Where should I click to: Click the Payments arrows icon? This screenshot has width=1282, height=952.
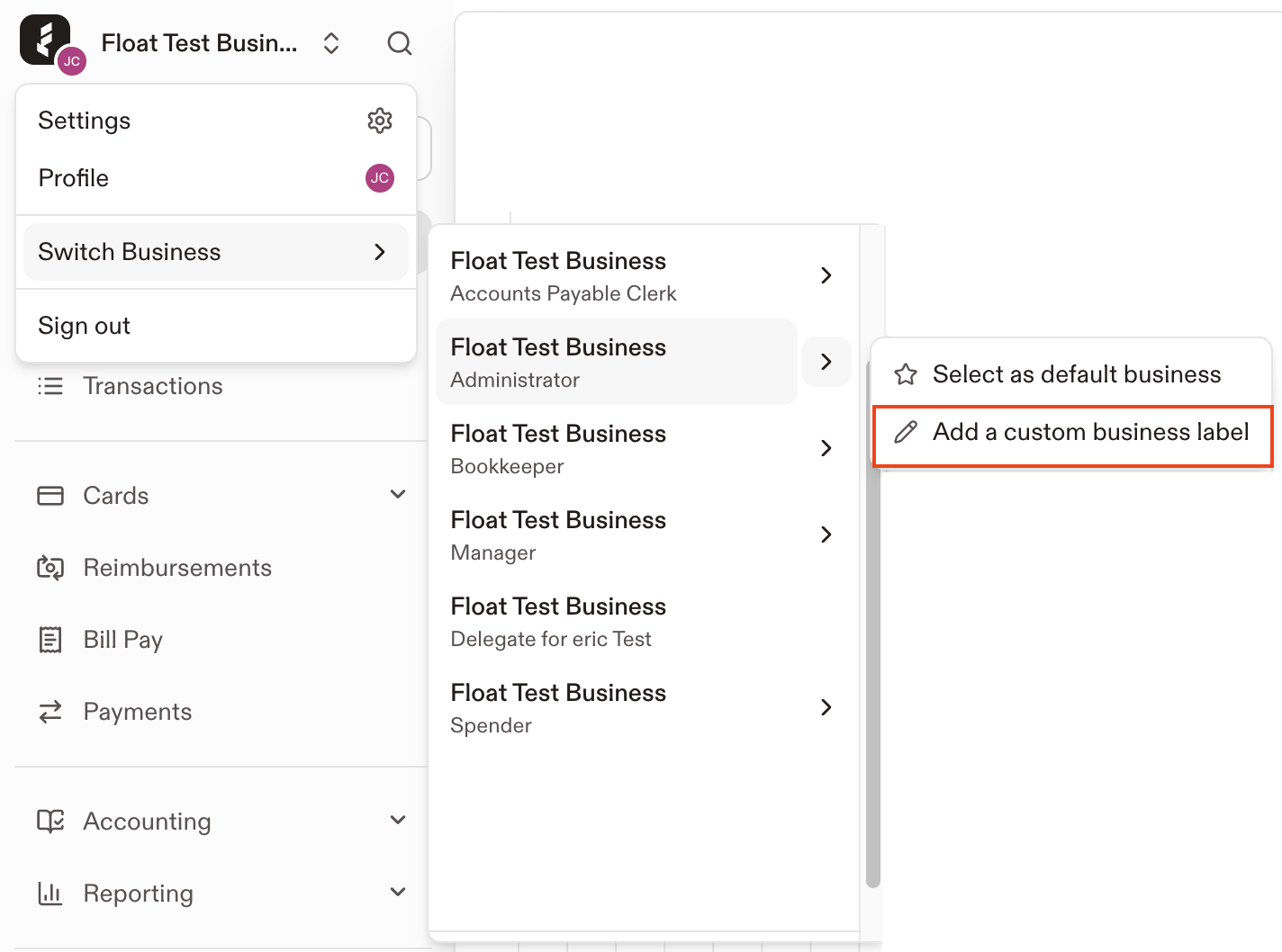point(50,712)
